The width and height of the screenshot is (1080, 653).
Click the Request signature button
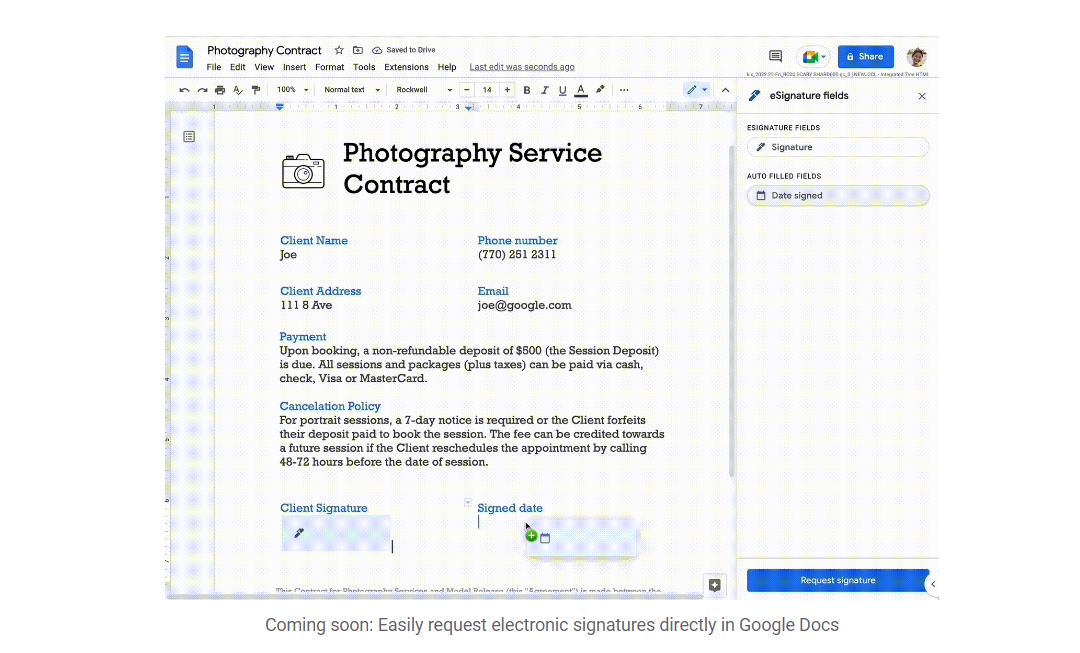coord(837,580)
